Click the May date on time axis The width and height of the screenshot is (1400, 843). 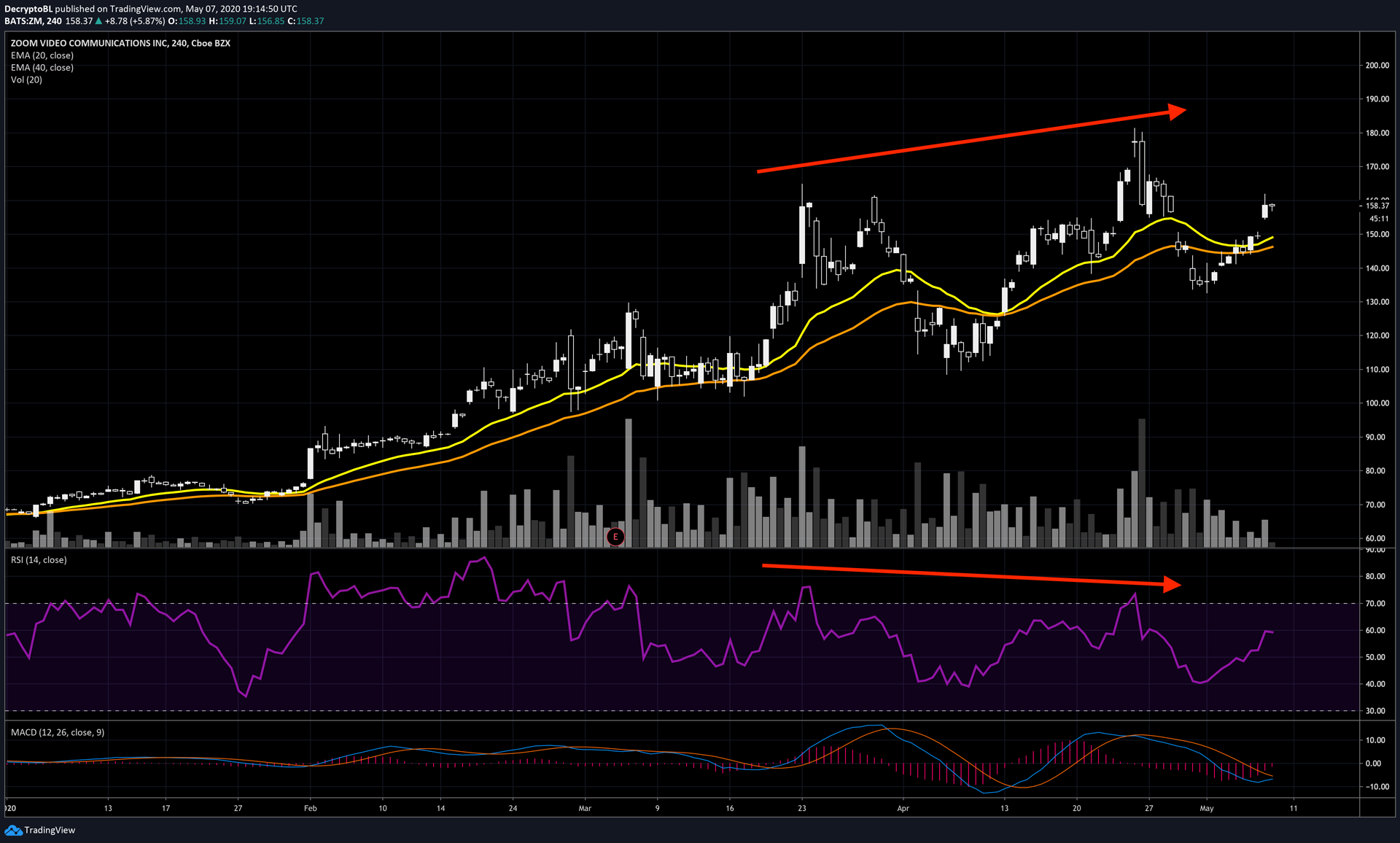pos(1207,808)
